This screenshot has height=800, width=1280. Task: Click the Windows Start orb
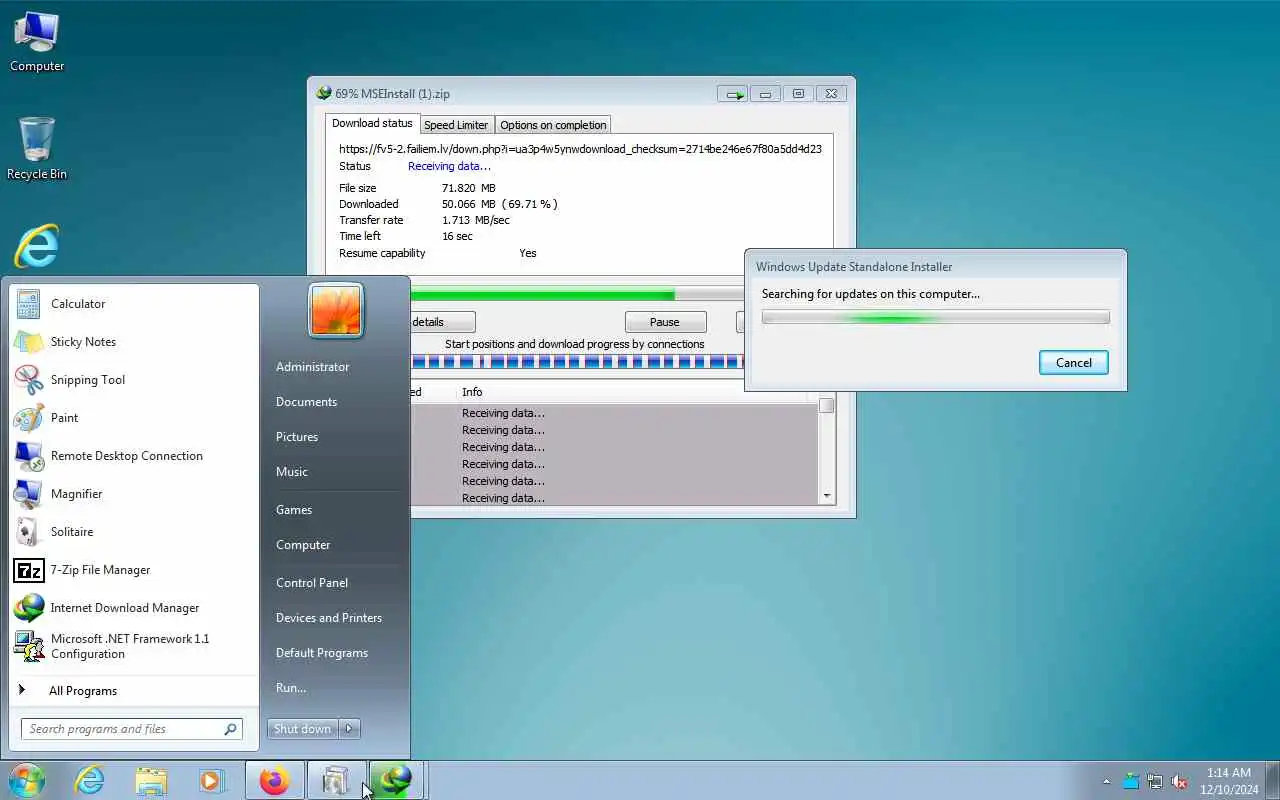click(27, 780)
